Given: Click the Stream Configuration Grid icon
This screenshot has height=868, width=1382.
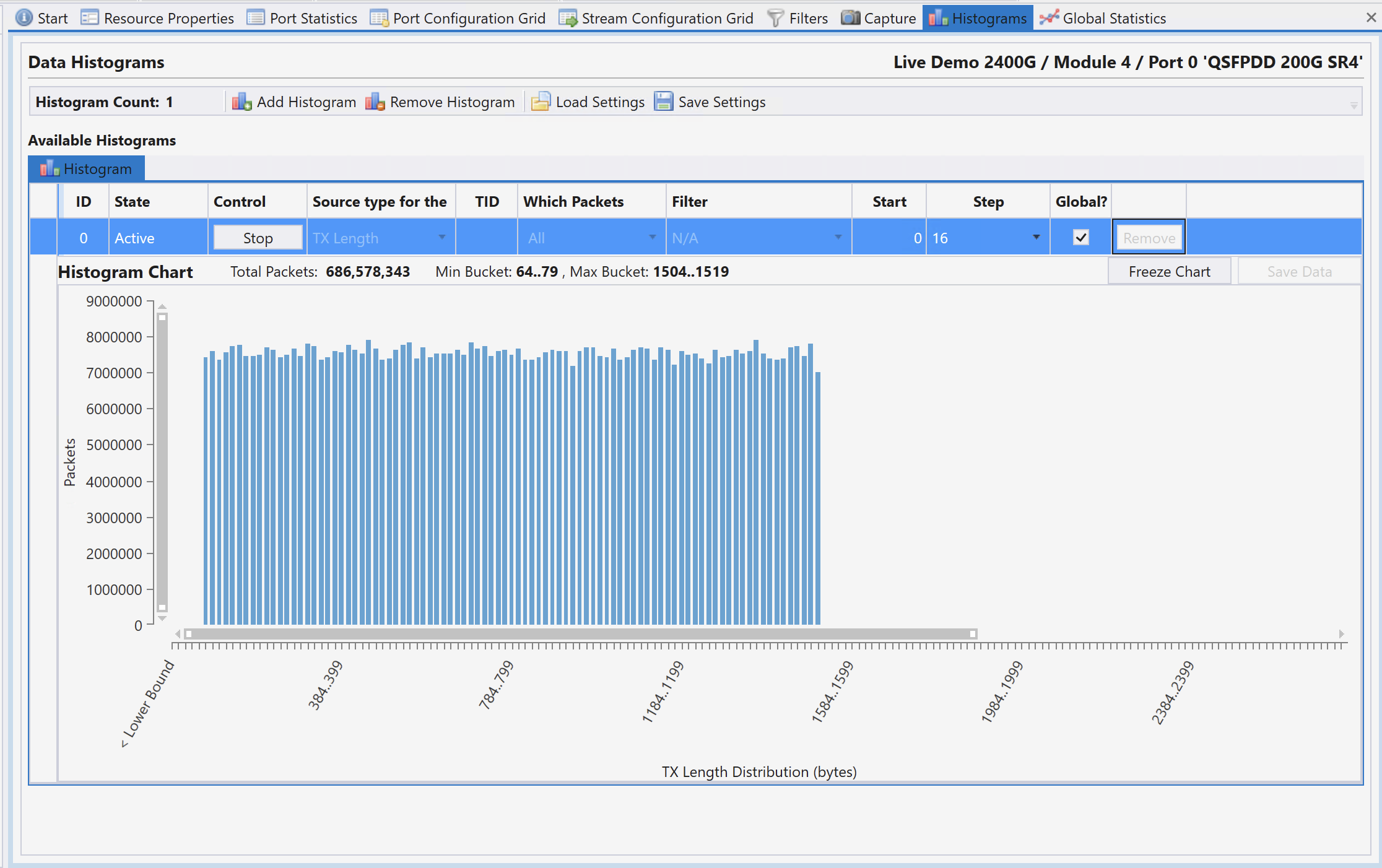Looking at the screenshot, I should [568, 18].
